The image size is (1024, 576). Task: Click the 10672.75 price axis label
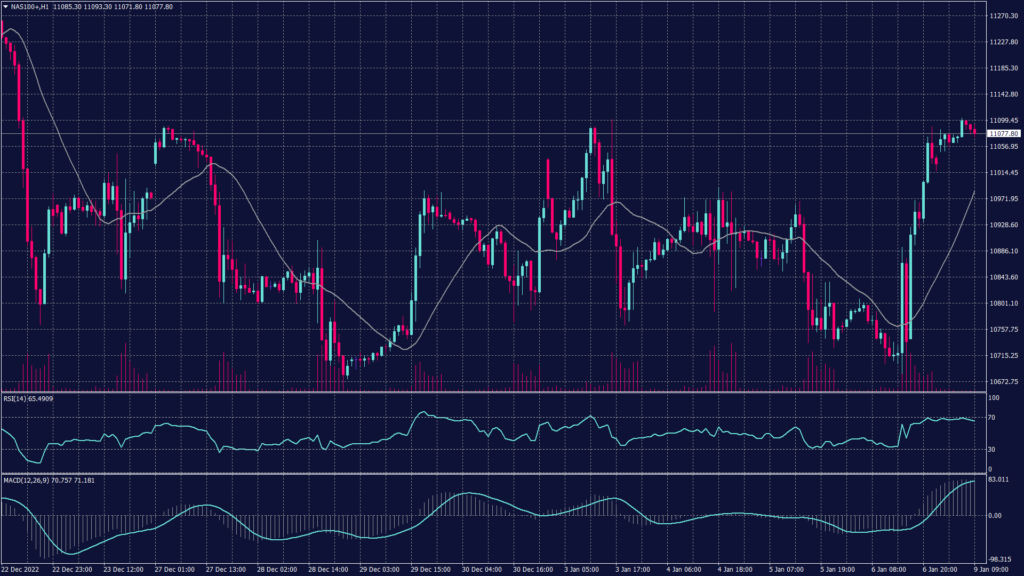tap(1003, 381)
